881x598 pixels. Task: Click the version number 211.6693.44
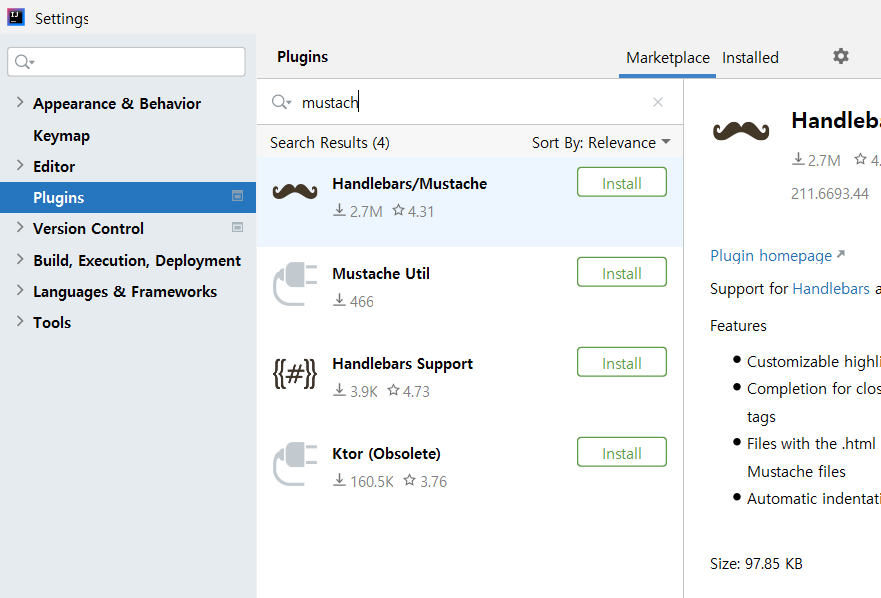830,194
